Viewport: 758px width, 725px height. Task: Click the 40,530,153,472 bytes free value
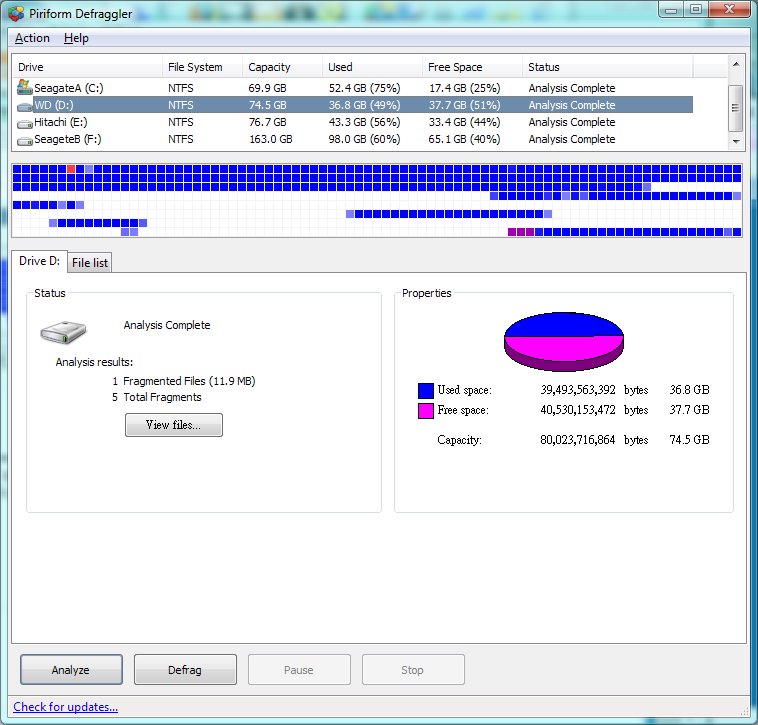(x=578, y=410)
